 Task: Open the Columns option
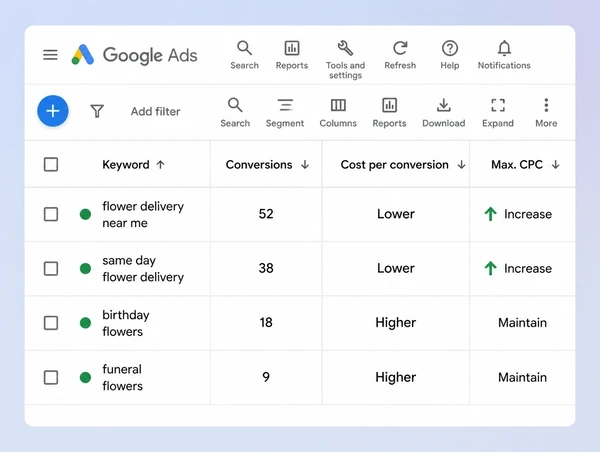pos(338,113)
